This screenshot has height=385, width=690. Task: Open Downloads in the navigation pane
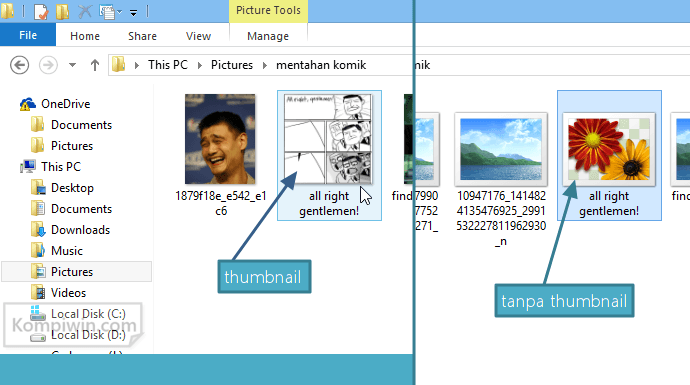[81, 230]
